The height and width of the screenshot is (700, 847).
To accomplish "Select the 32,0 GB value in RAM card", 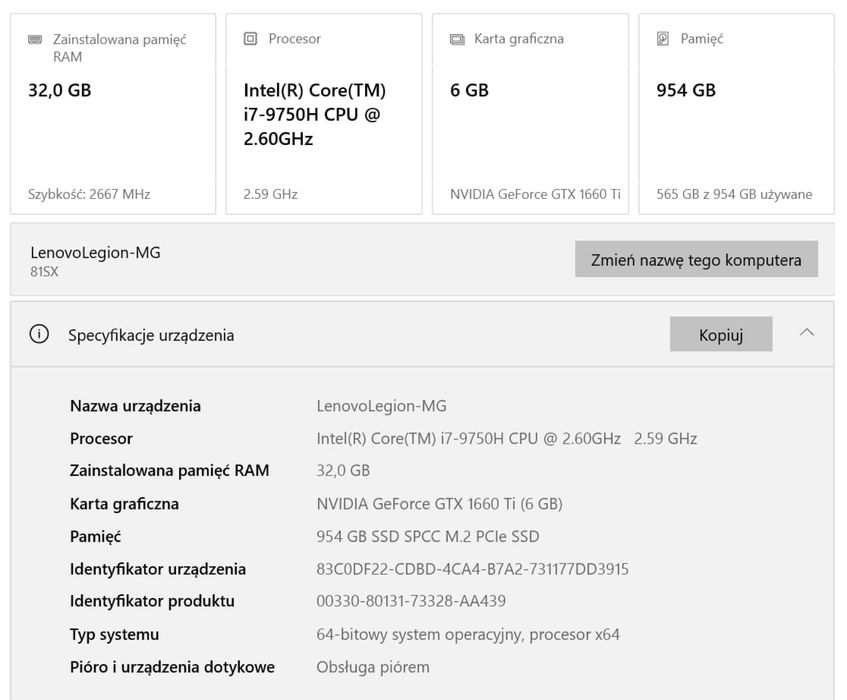I will (x=59, y=90).
